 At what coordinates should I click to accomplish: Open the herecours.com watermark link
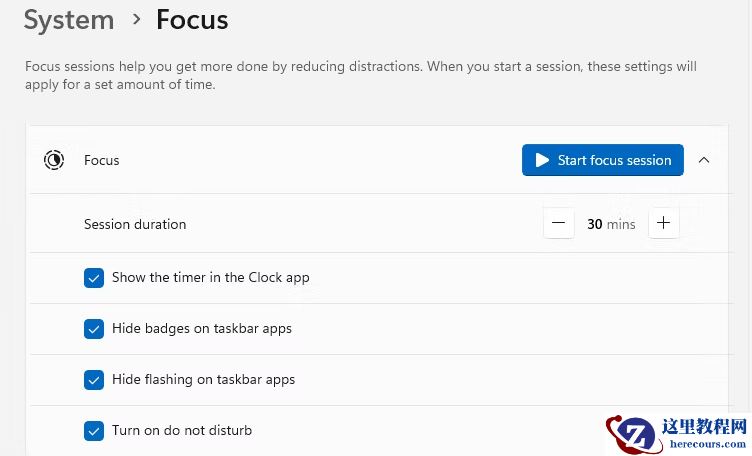click(708, 444)
